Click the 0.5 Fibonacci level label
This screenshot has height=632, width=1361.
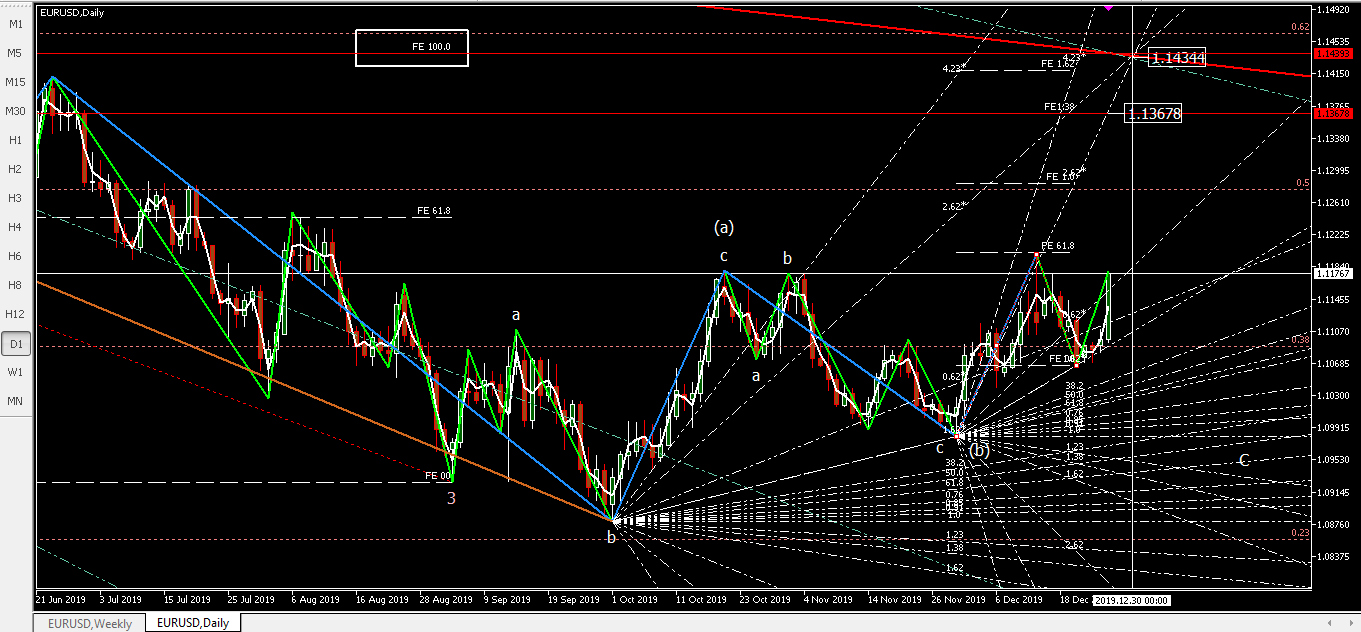click(x=1303, y=183)
